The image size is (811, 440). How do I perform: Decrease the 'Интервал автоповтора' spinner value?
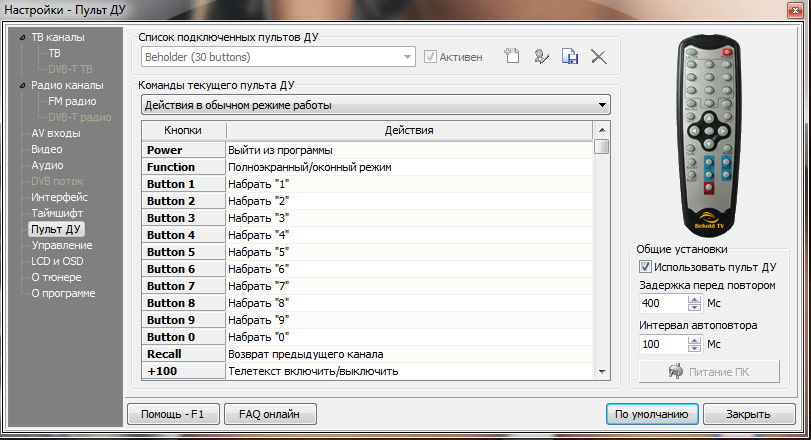695,348
